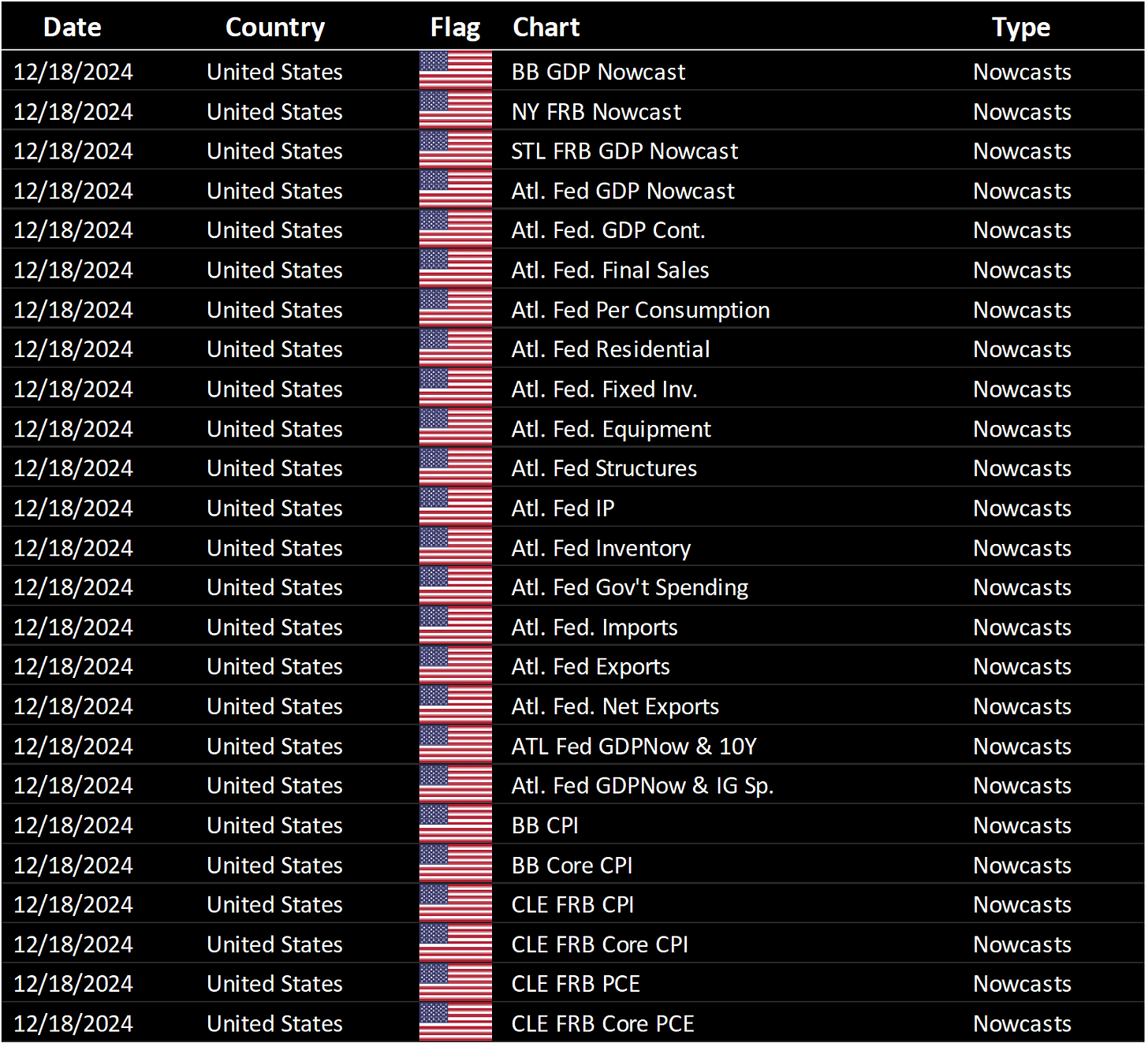Open the BB GDP Nowcast chart name
Viewport: 1148px width, 1043px height.
(598, 72)
